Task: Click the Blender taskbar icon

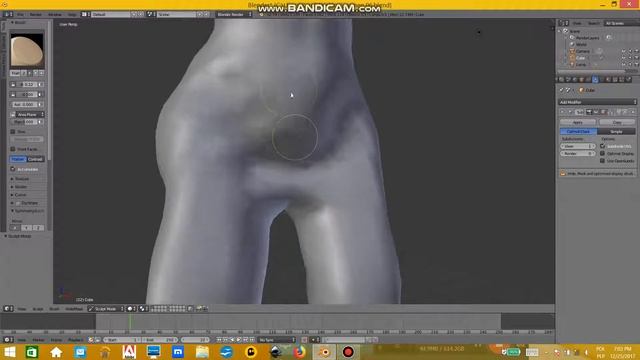Action: pos(325,352)
